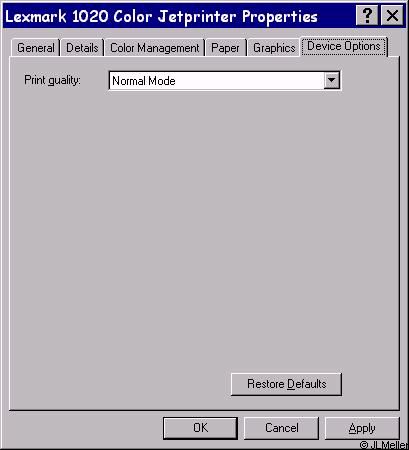
Task: Click the question mark help button
Action: tap(367, 16)
